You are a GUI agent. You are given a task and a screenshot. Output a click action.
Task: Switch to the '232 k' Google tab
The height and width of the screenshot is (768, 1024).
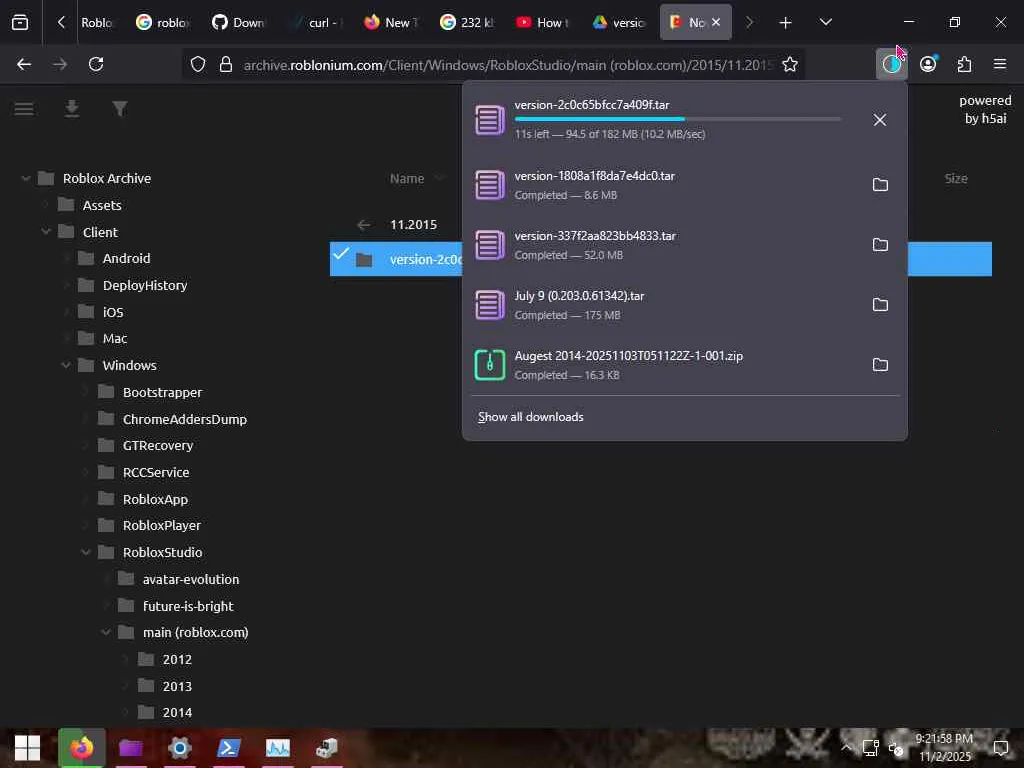pyautogui.click(x=468, y=22)
